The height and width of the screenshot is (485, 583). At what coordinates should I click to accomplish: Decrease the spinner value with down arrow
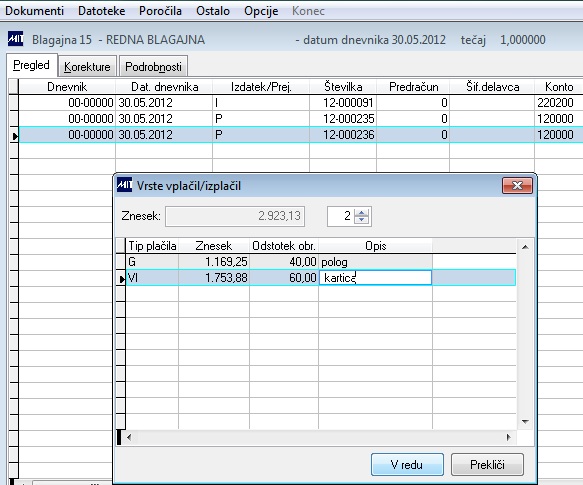361,220
